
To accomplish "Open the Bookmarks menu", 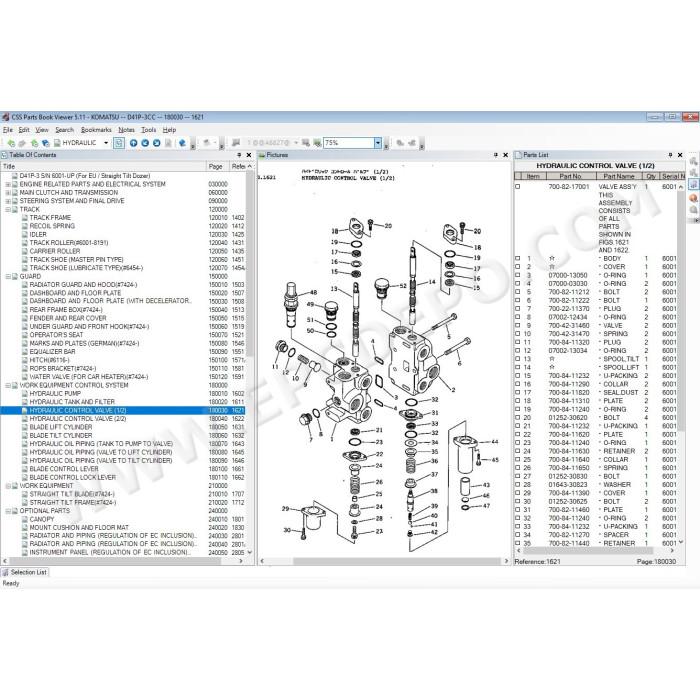I will 96,130.
